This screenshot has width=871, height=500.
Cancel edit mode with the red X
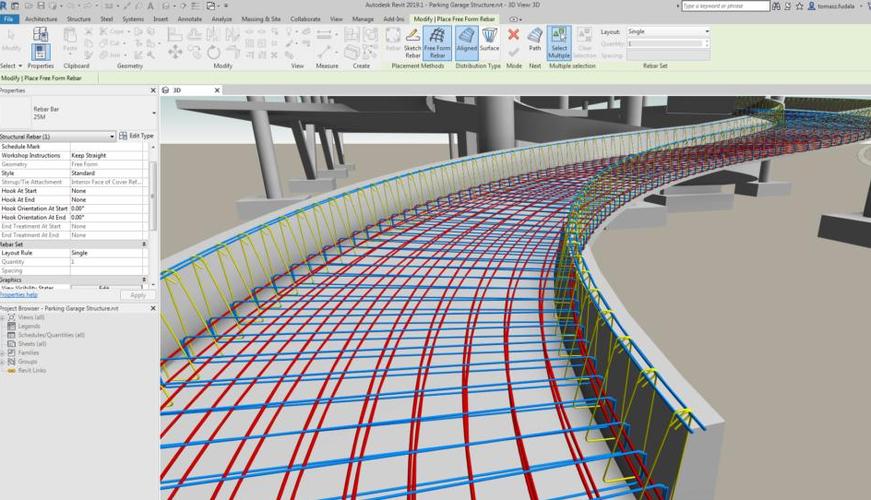pyautogui.click(x=514, y=34)
